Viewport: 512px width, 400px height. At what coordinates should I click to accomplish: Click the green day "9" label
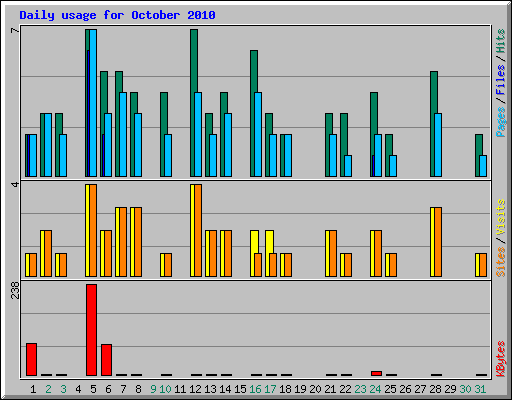153,389
